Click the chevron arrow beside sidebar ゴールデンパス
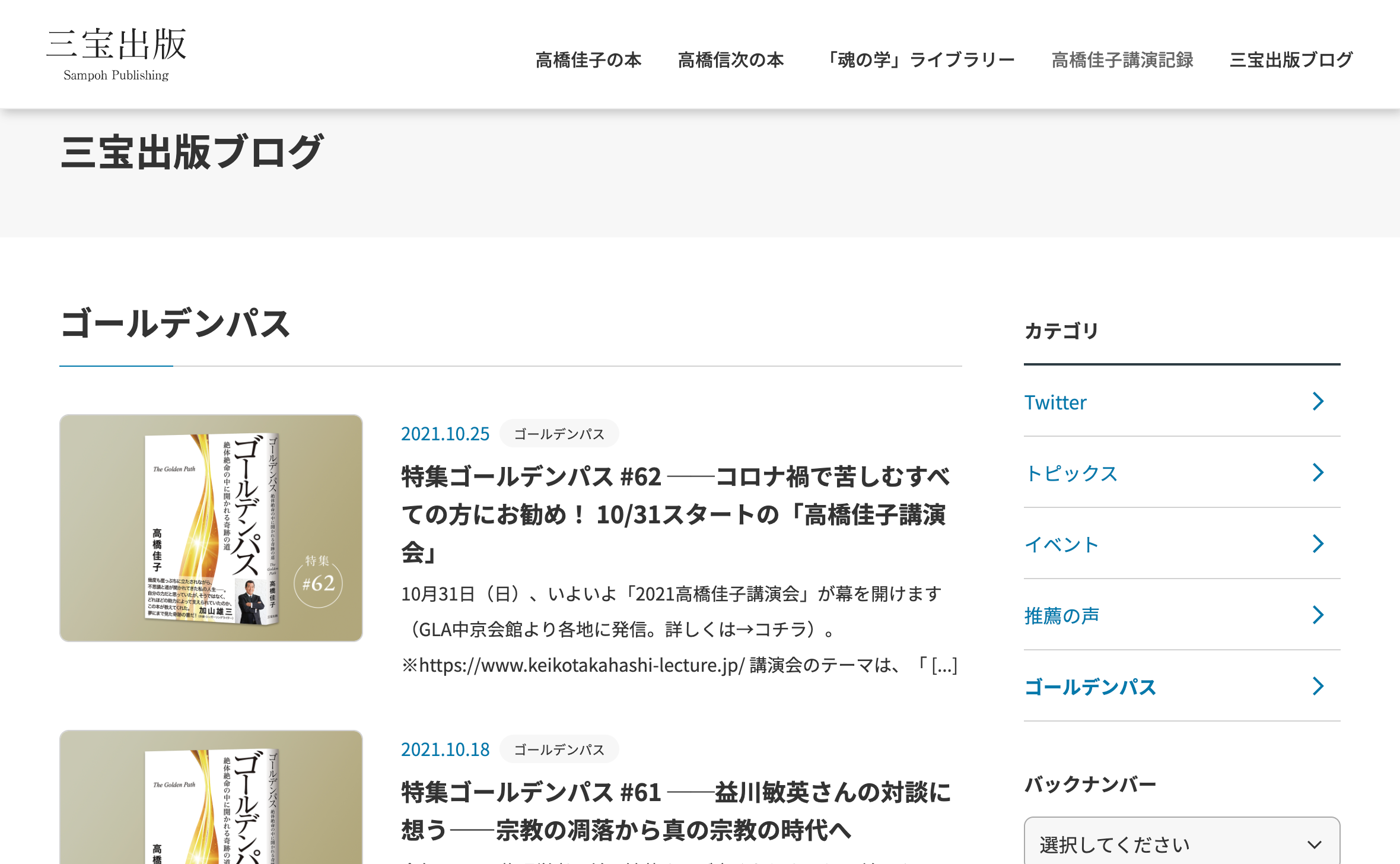The image size is (1400, 864). (x=1318, y=687)
